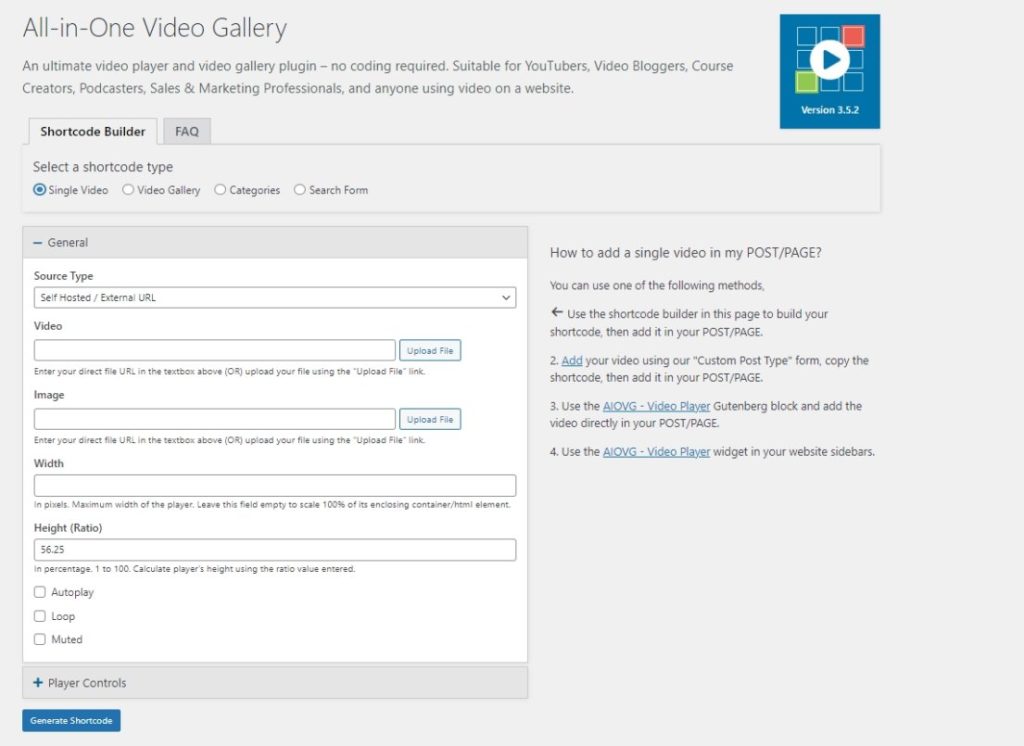Choose the Categories shortcode type
This screenshot has height=746, width=1024.
(x=221, y=189)
